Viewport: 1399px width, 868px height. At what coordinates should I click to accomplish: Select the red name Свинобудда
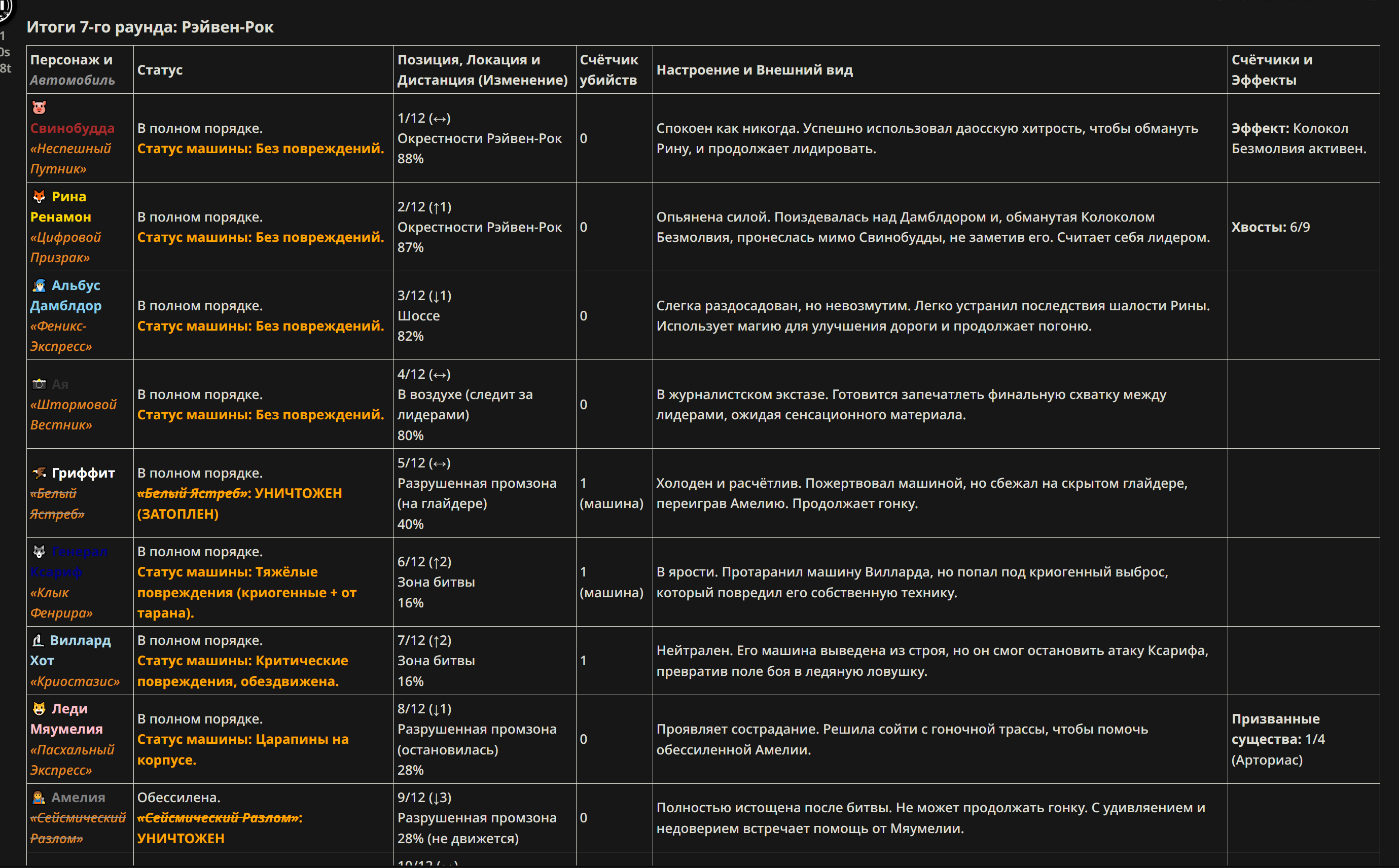[x=73, y=128]
